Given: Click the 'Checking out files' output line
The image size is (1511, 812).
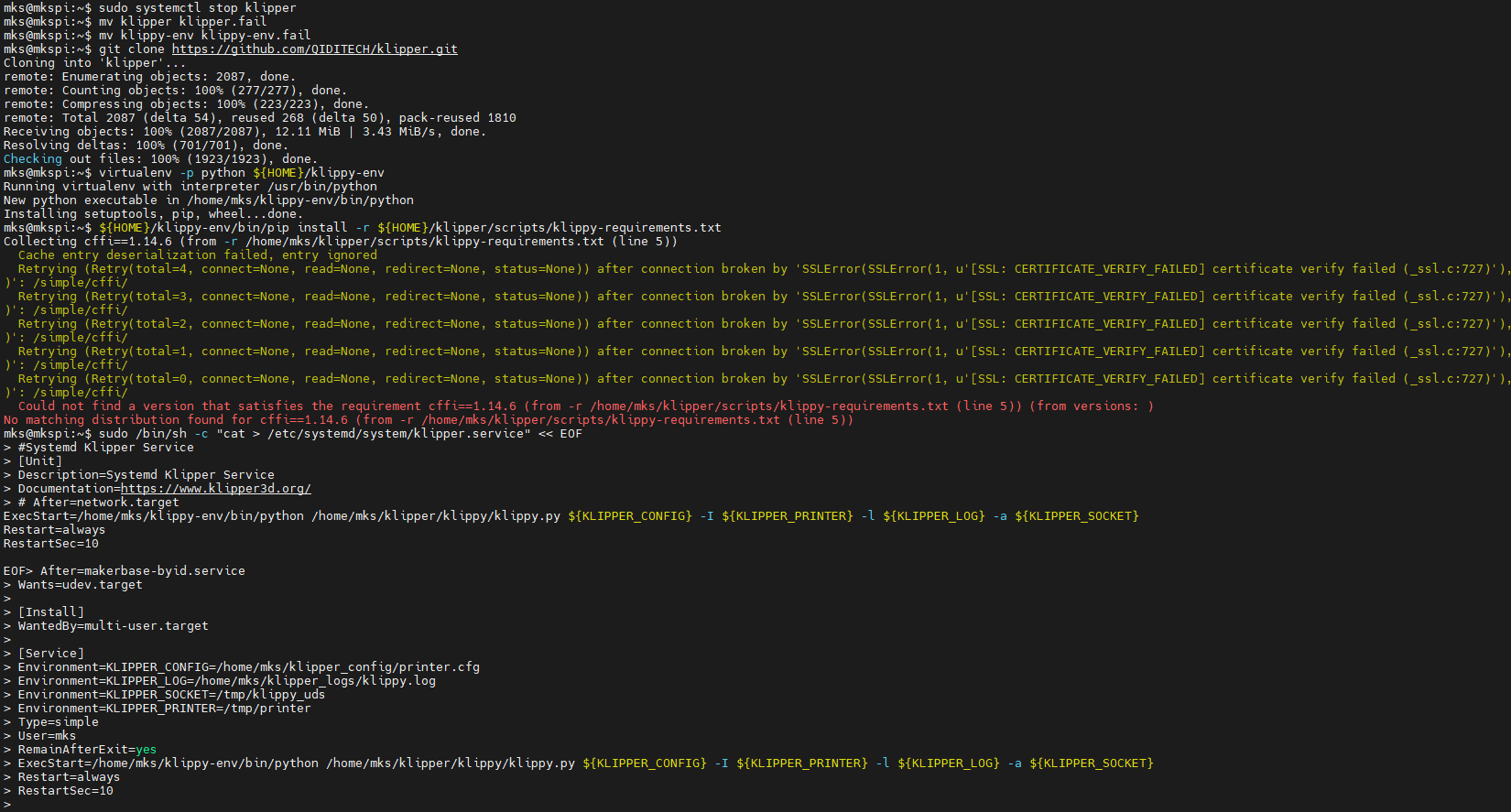Looking at the screenshot, I should [x=160, y=159].
